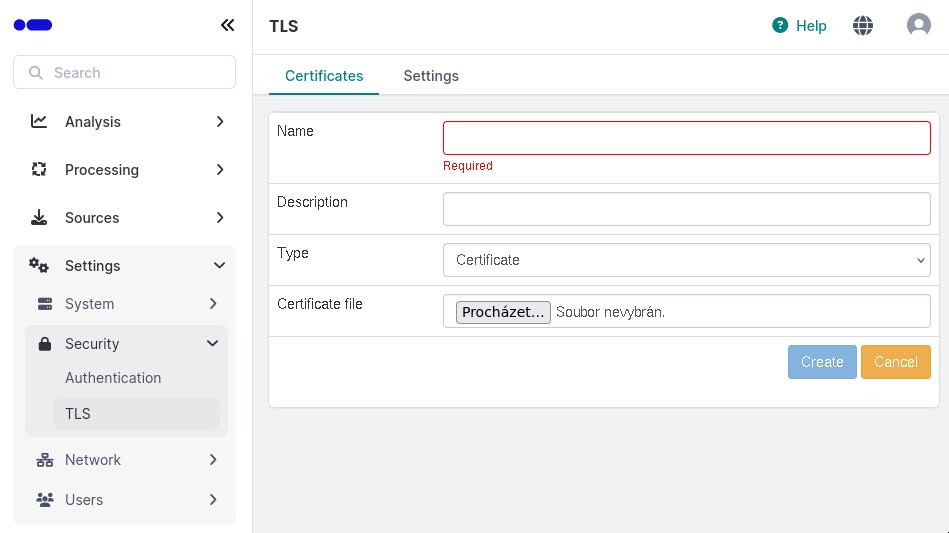The image size is (949, 533).
Task: Open Authentication in the sidebar
Action: click(x=113, y=378)
